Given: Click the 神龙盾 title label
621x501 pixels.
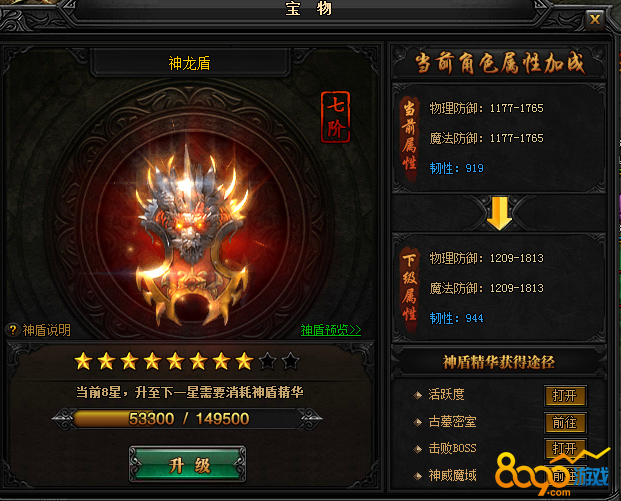Looking at the screenshot, I should [189, 63].
